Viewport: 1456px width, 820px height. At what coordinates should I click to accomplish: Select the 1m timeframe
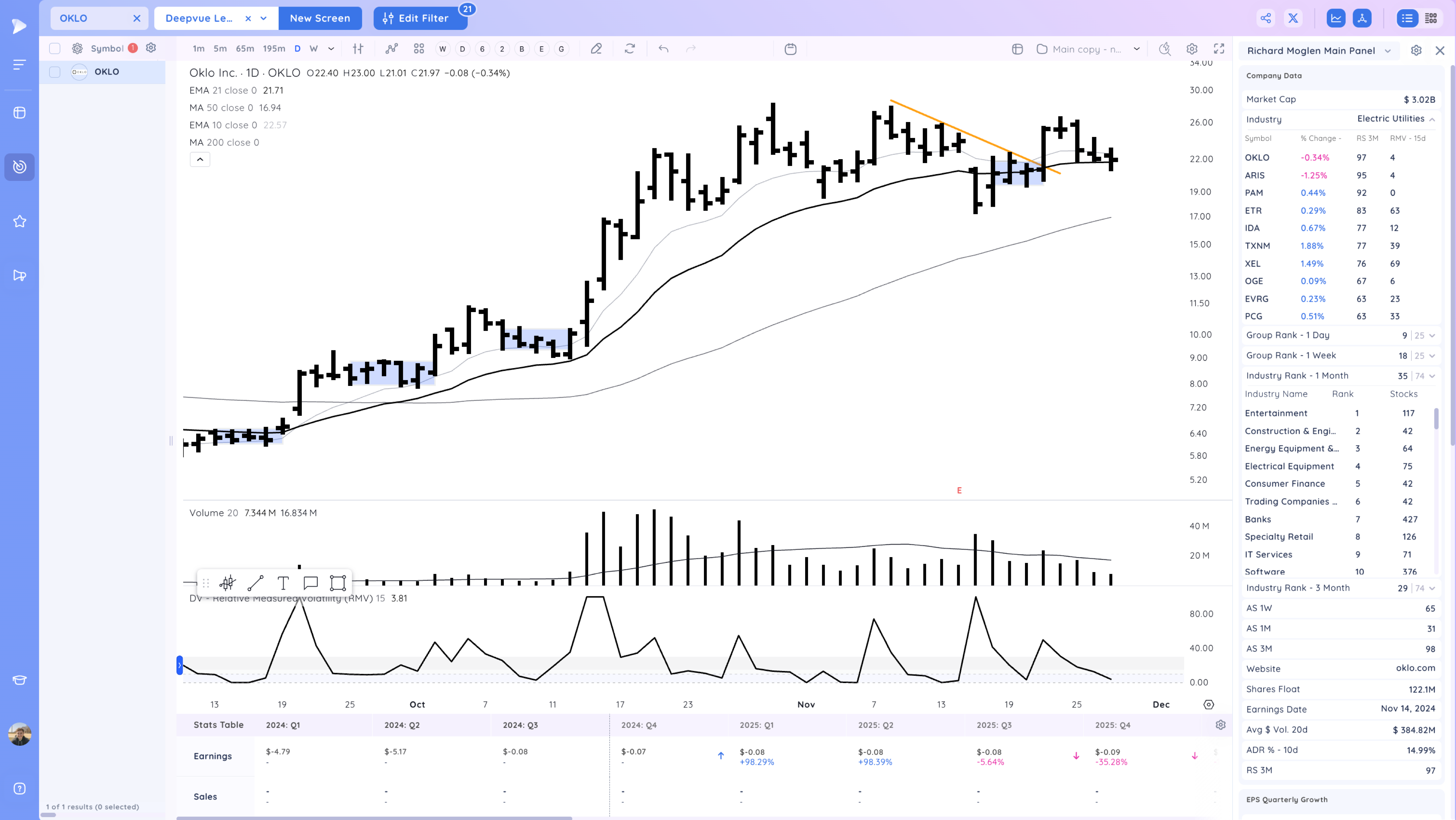point(198,49)
